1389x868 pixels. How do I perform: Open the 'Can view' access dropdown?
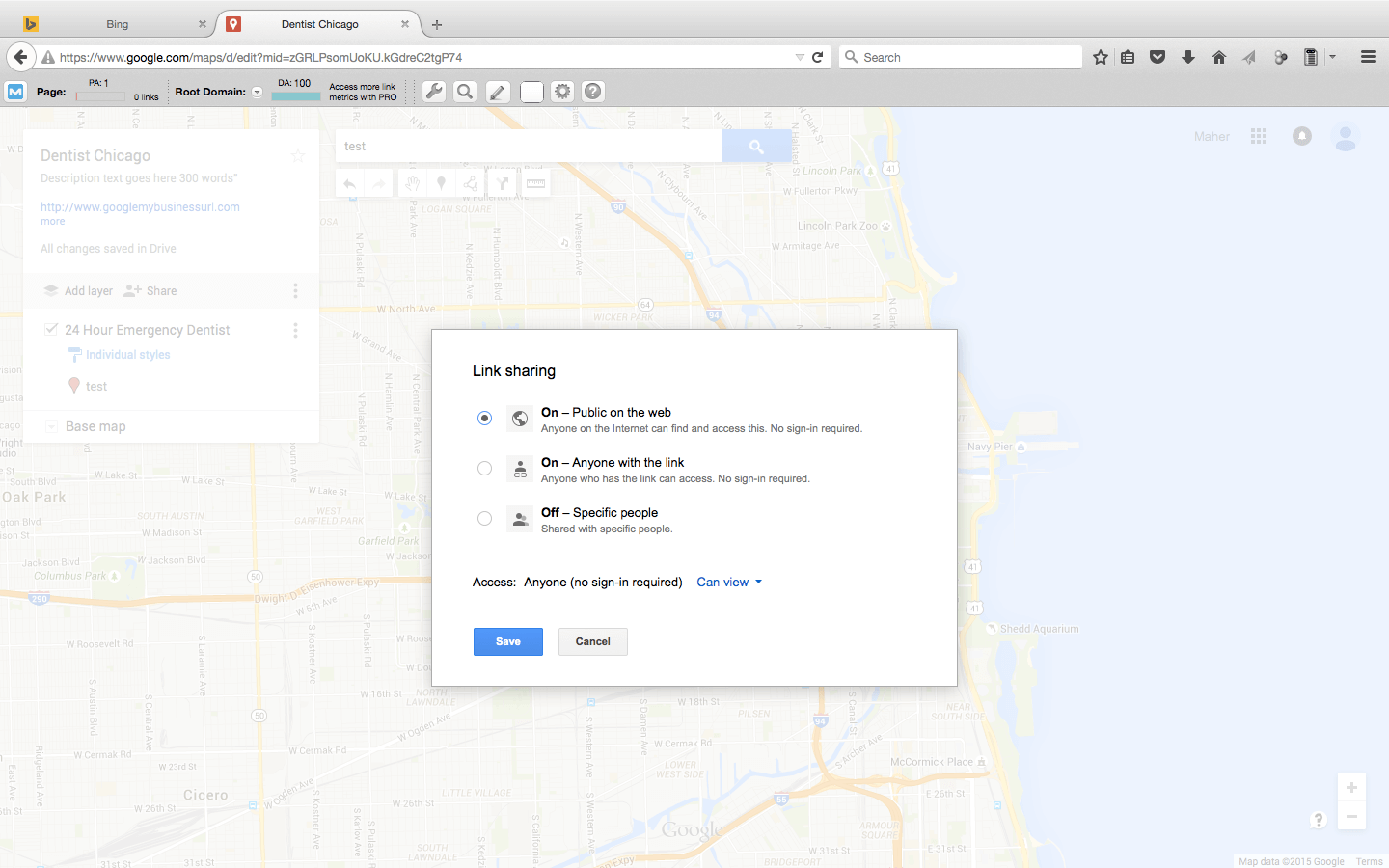click(x=729, y=582)
